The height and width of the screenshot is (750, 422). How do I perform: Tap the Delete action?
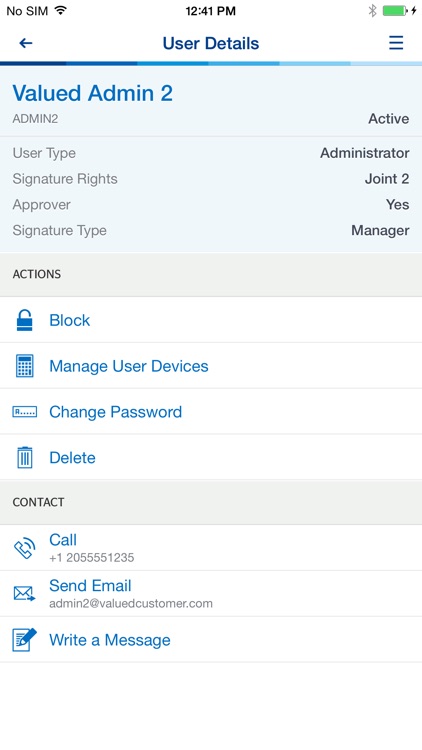(211, 458)
